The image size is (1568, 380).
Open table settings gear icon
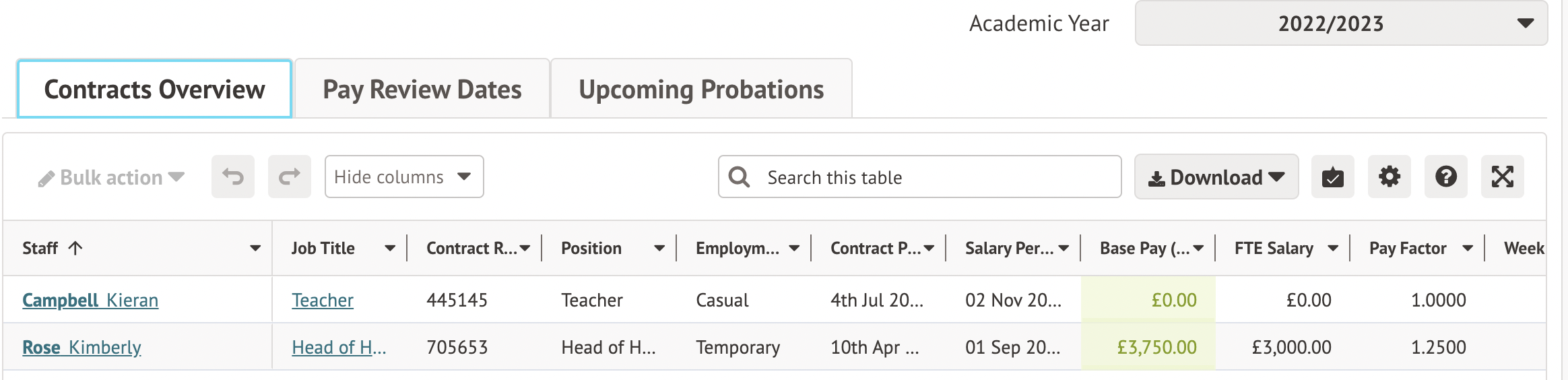(x=1389, y=177)
